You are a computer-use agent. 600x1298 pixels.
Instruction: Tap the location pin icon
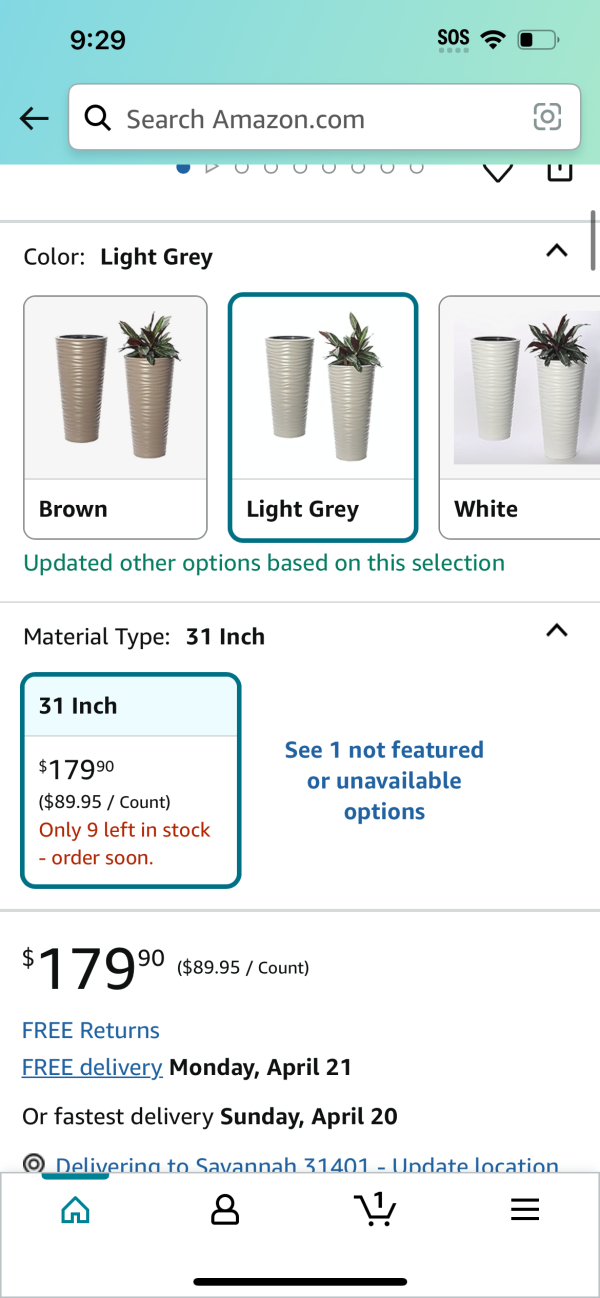[34, 1164]
